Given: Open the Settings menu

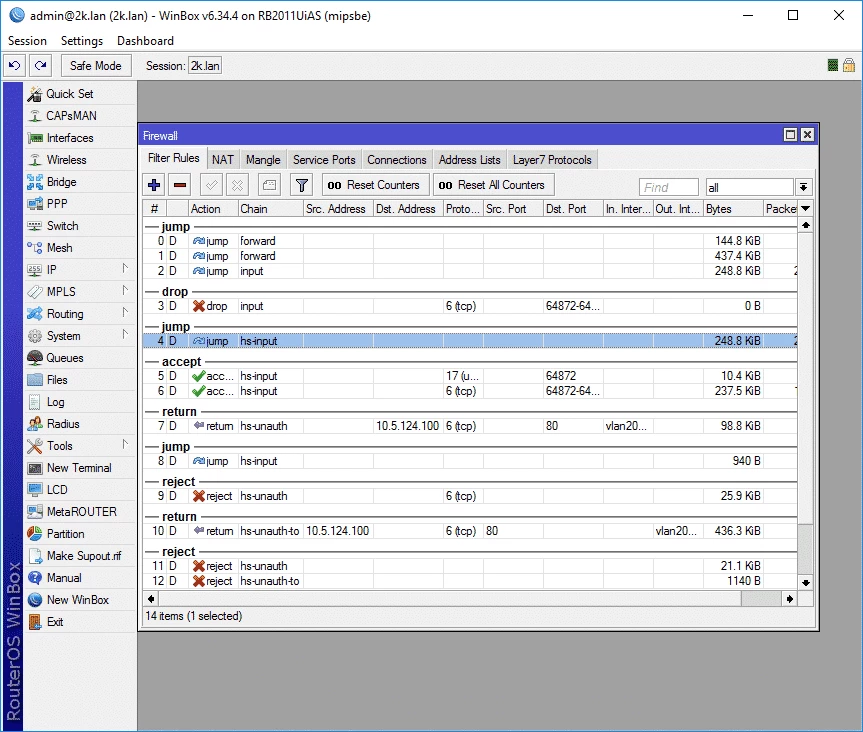Looking at the screenshot, I should tap(81, 41).
